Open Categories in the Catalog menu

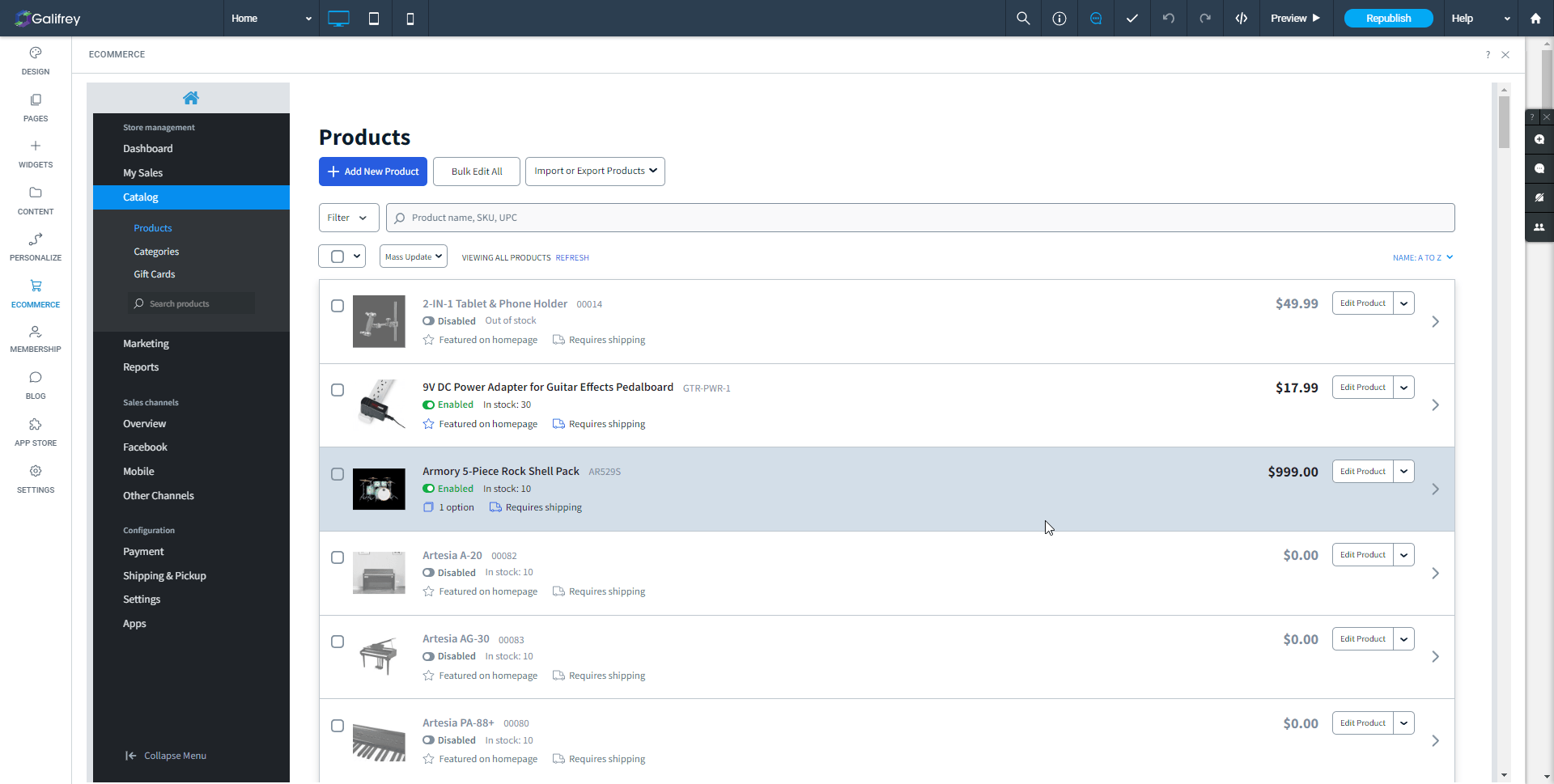click(x=156, y=252)
